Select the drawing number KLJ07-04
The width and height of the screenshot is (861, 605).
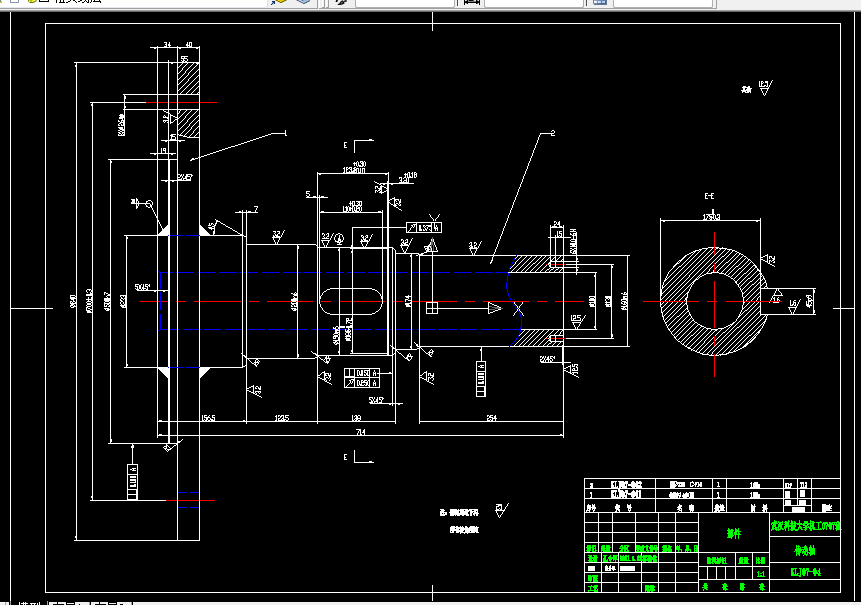[805, 572]
